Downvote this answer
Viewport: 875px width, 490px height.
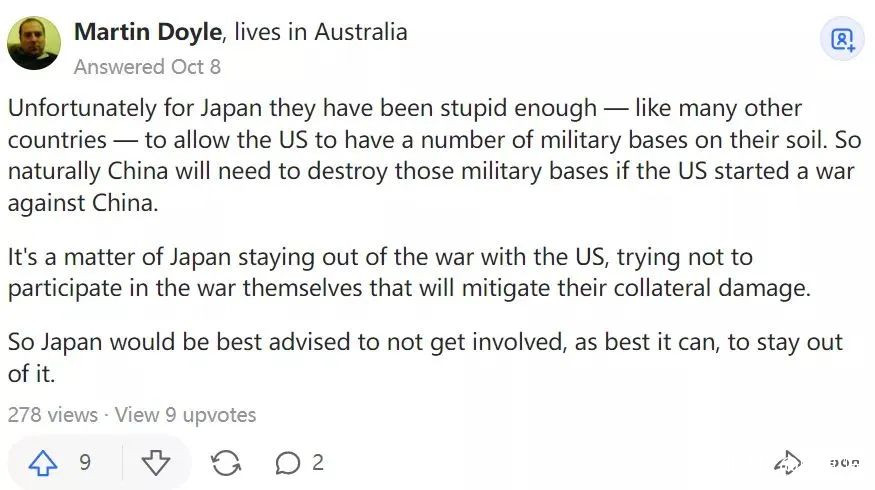point(156,463)
